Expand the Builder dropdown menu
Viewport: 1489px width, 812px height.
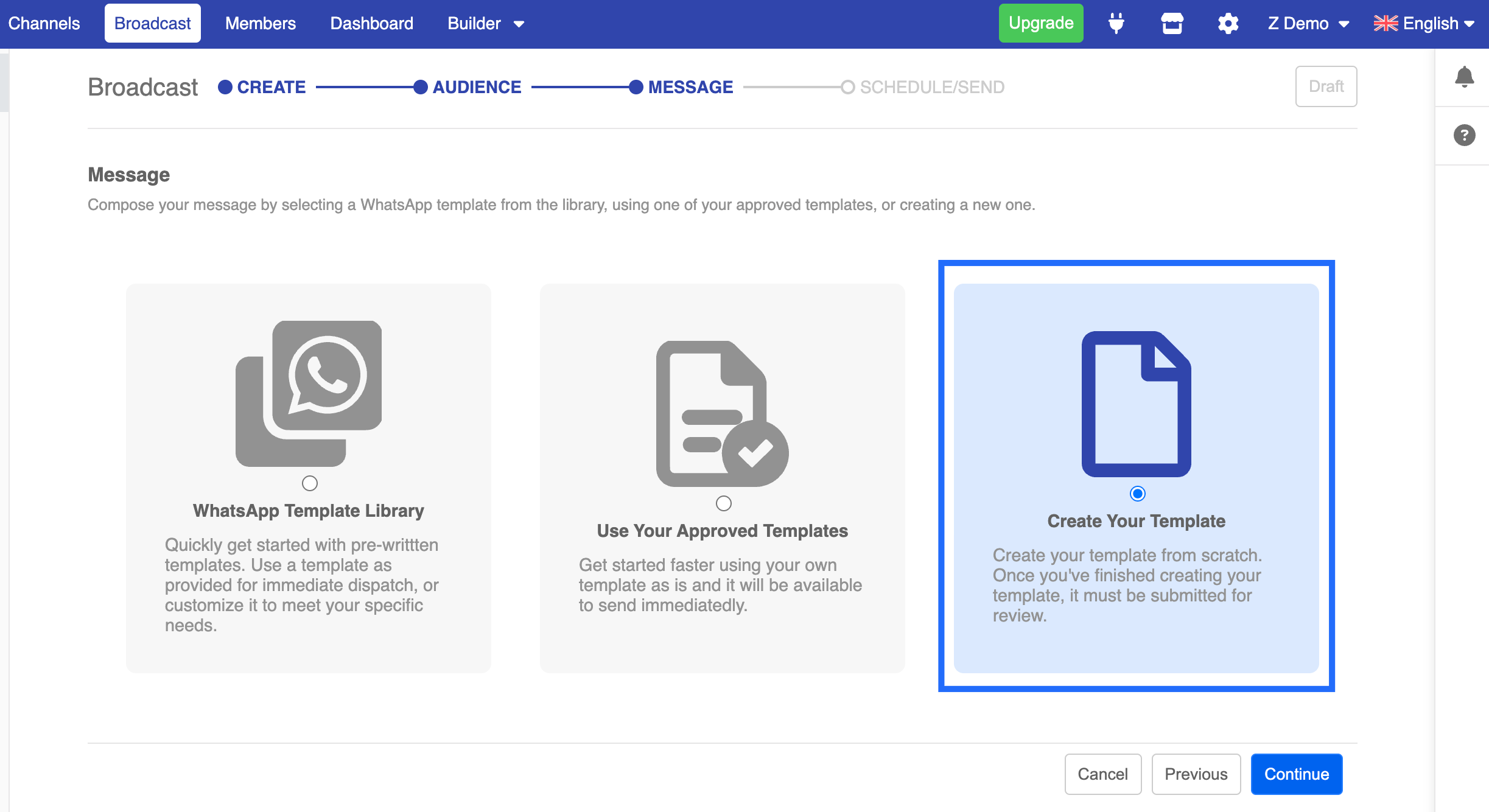click(486, 24)
